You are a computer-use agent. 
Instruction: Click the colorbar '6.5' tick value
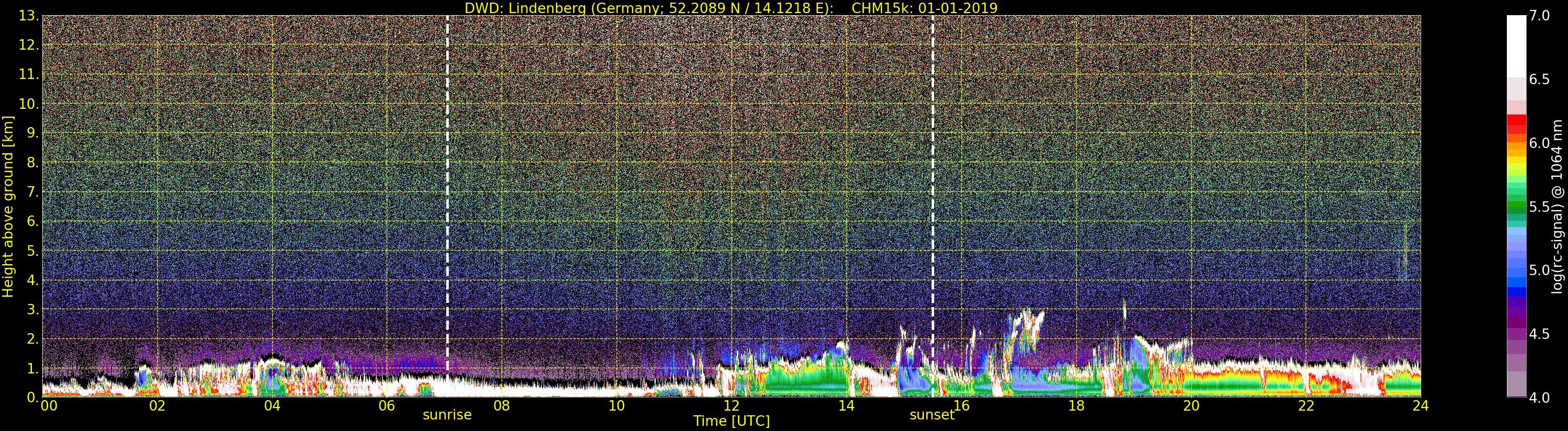pyautogui.click(x=1539, y=80)
